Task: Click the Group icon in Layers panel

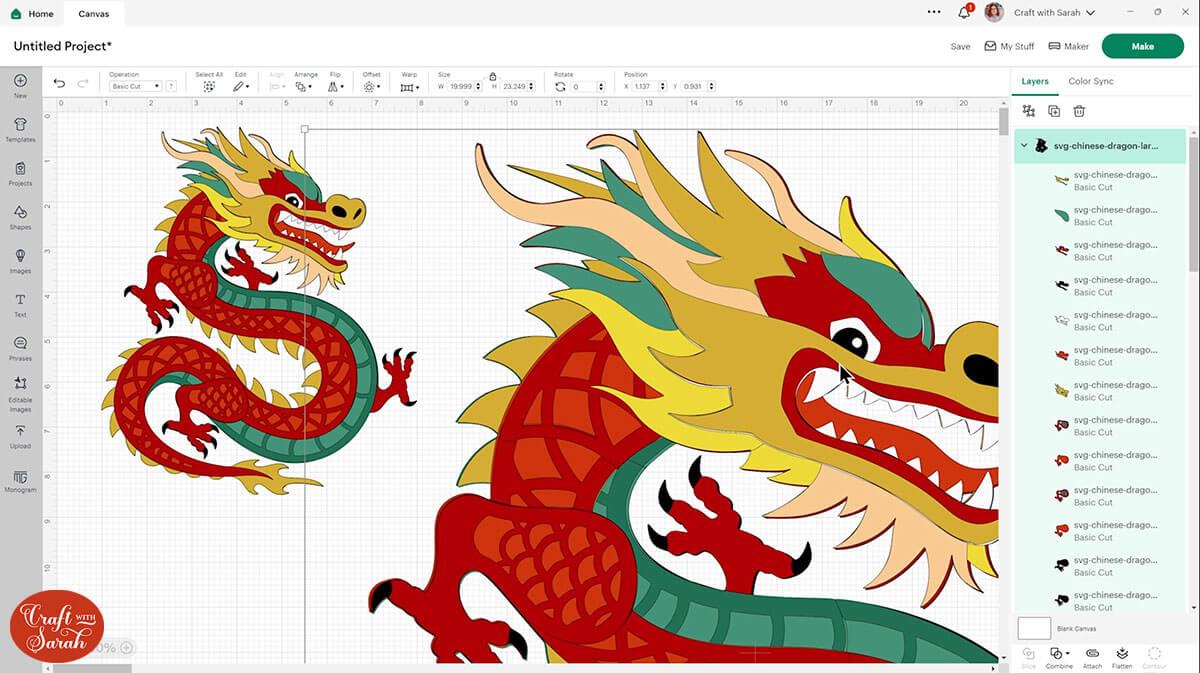Action: tap(1029, 111)
